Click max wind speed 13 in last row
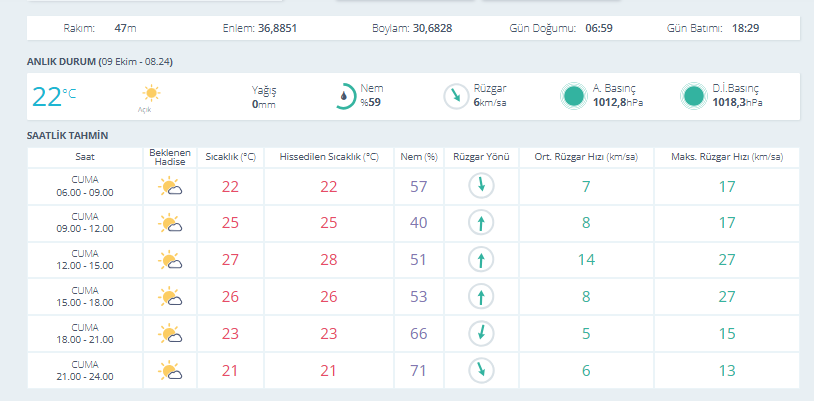This screenshot has height=401, width=814. 727,371
